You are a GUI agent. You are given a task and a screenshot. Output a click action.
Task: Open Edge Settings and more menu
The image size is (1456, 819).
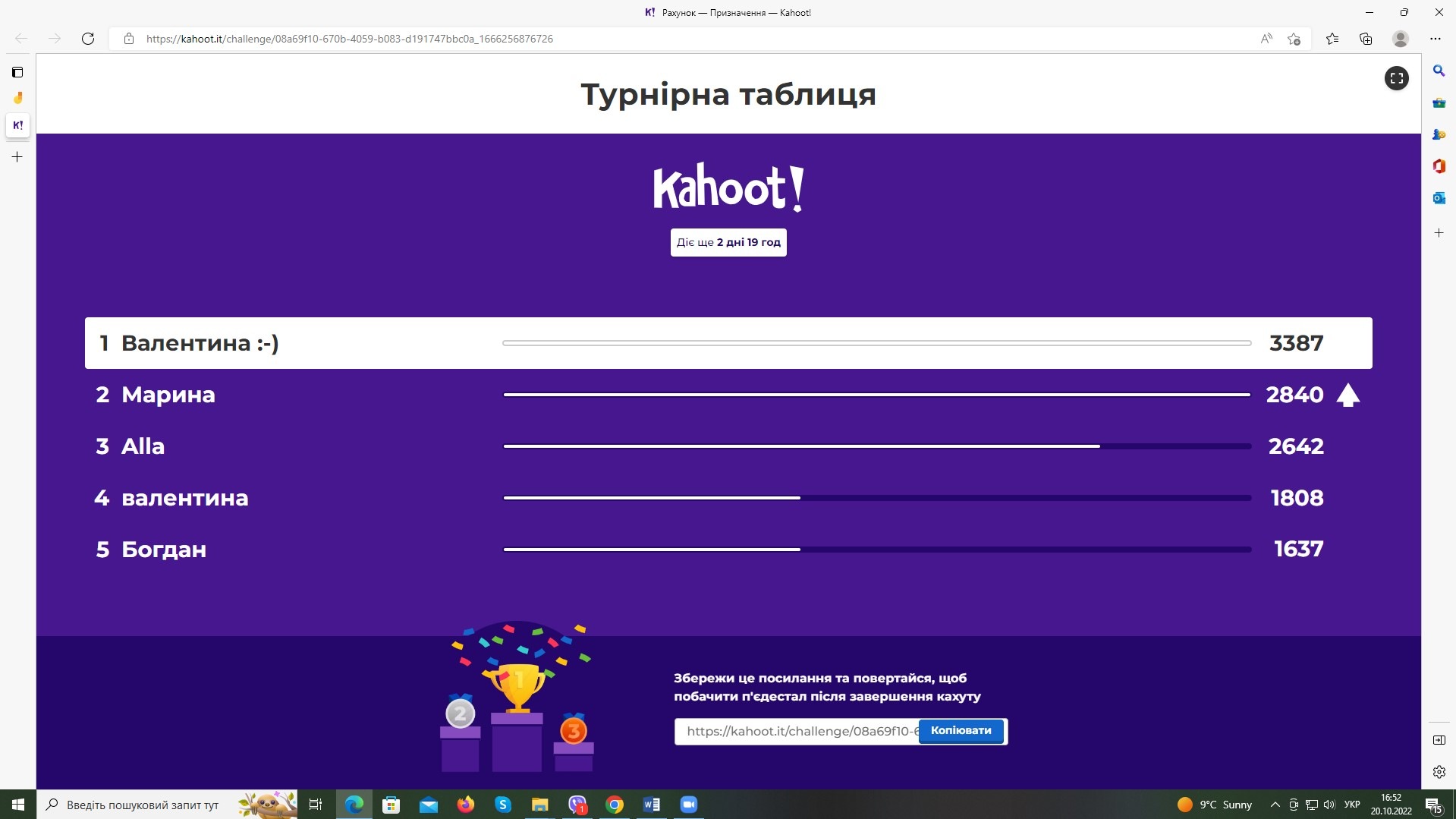point(1436,39)
